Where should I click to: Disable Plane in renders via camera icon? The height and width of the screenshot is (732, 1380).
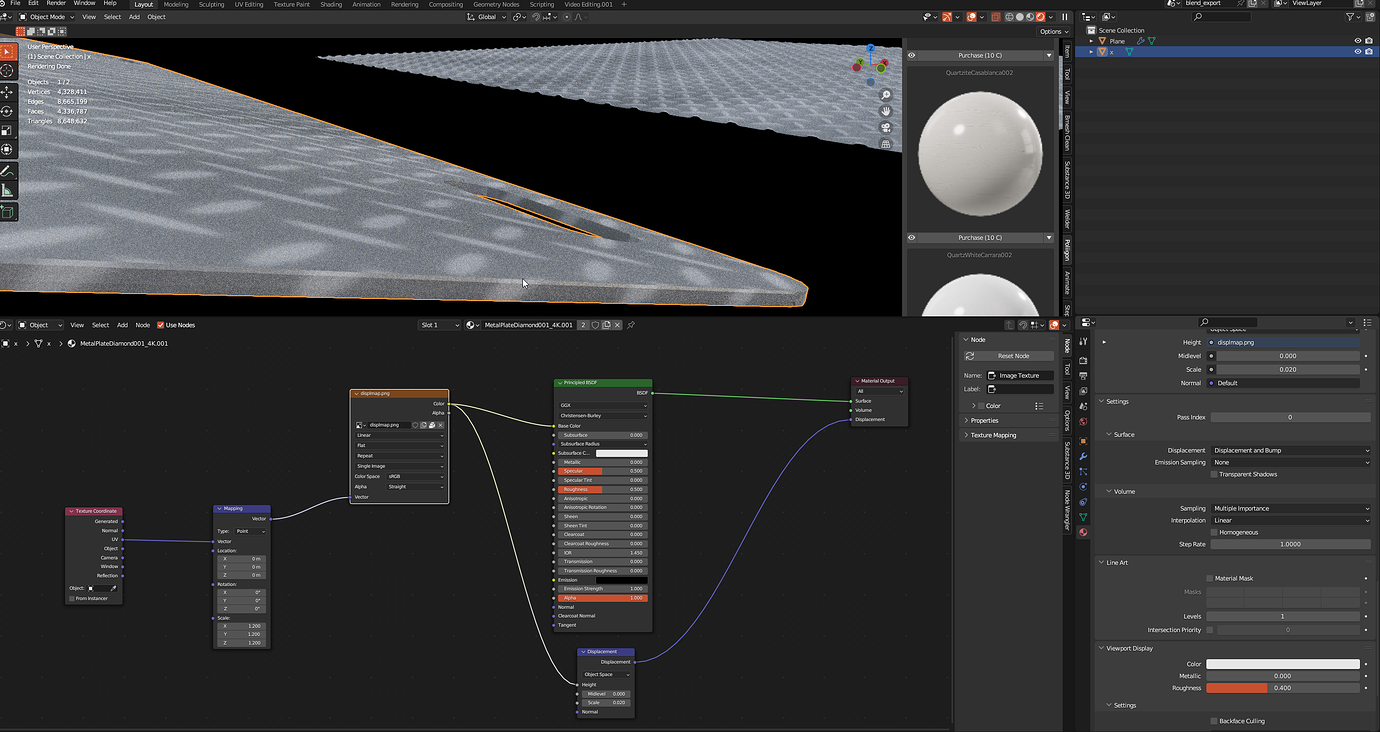point(1369,41)
